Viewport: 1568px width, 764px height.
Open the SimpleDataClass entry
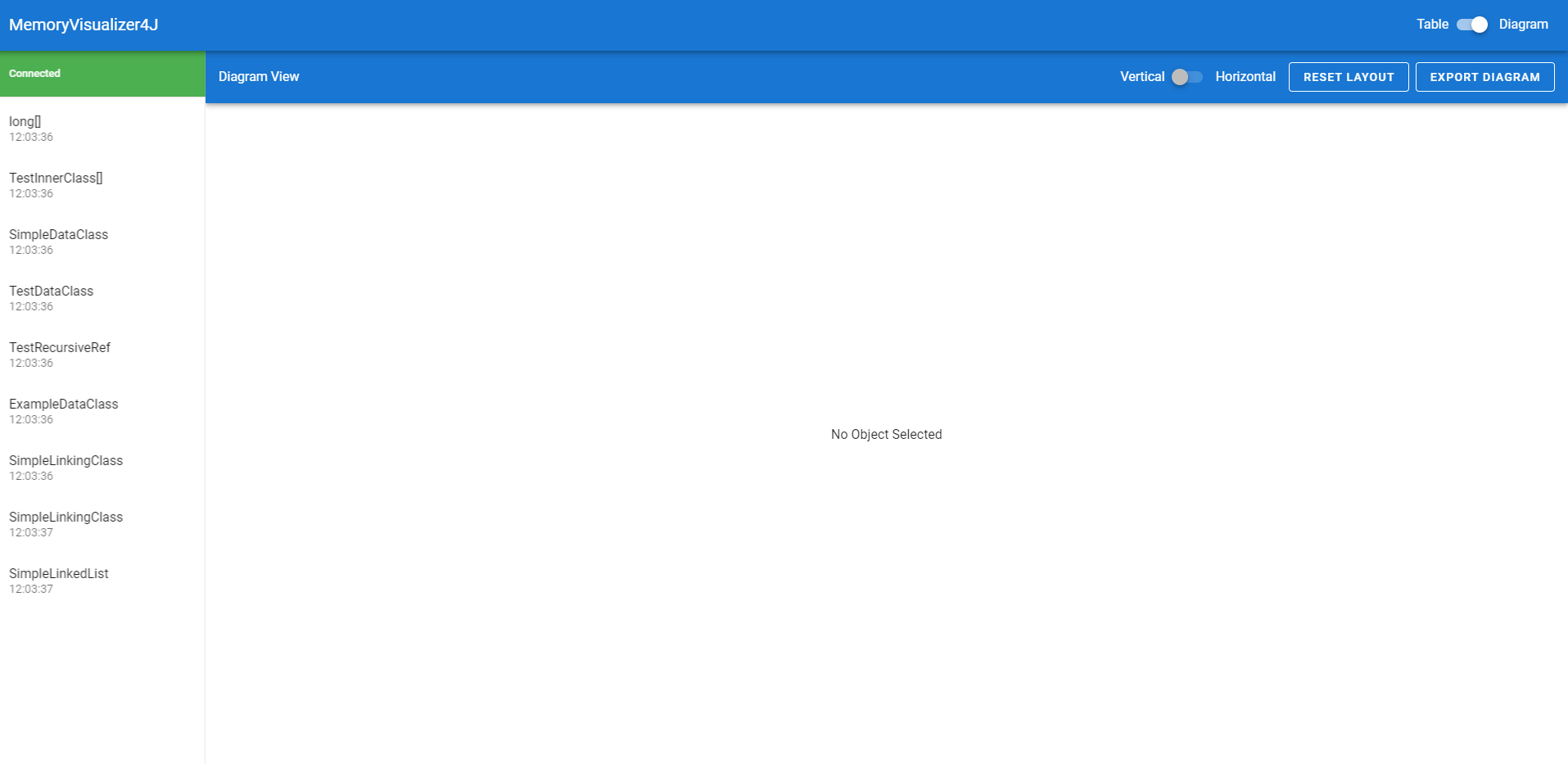[x=102, y=242]
